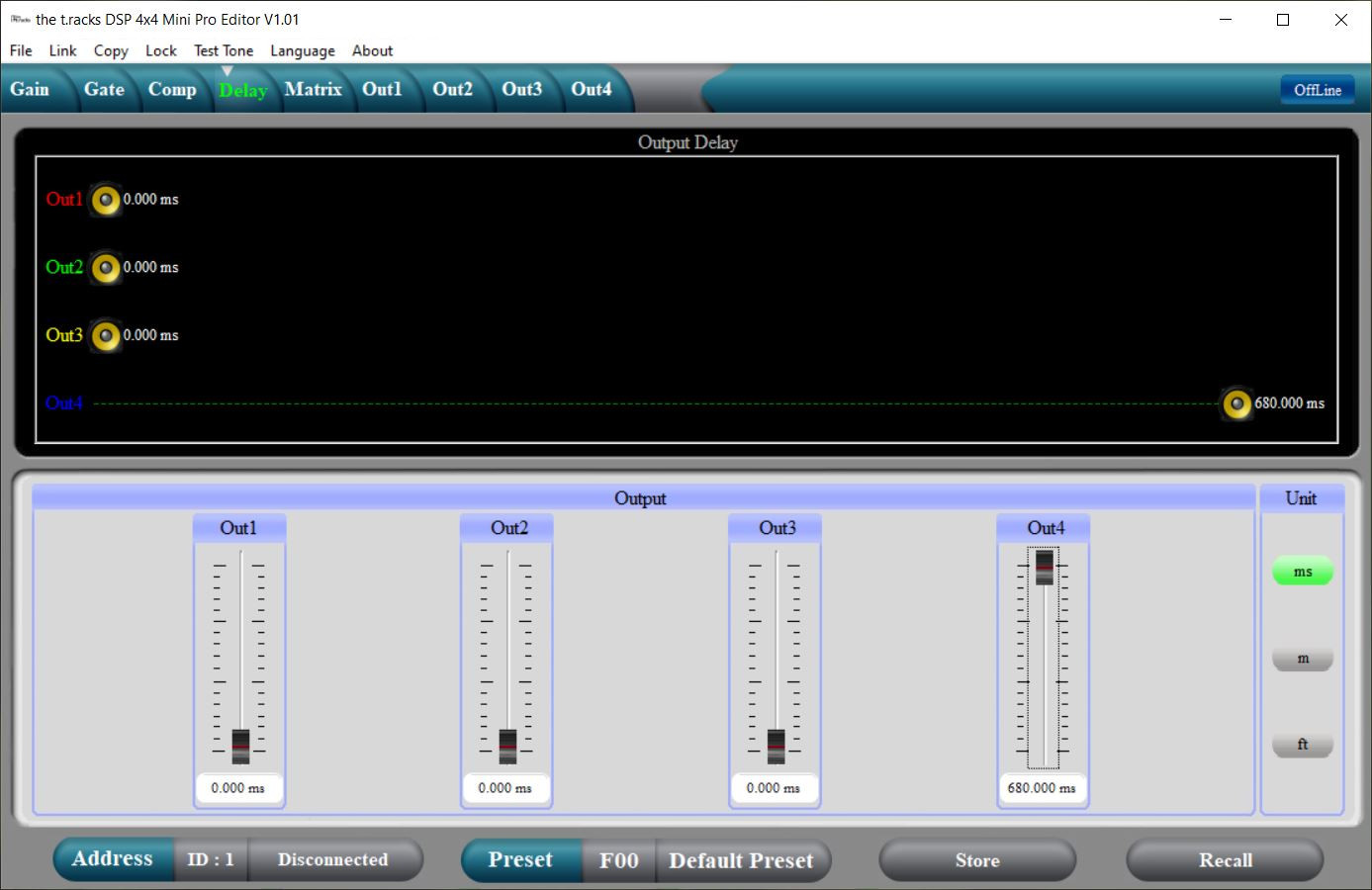
Task: Click the Out4 680.000 ms value field
Action: point(1043,788)
